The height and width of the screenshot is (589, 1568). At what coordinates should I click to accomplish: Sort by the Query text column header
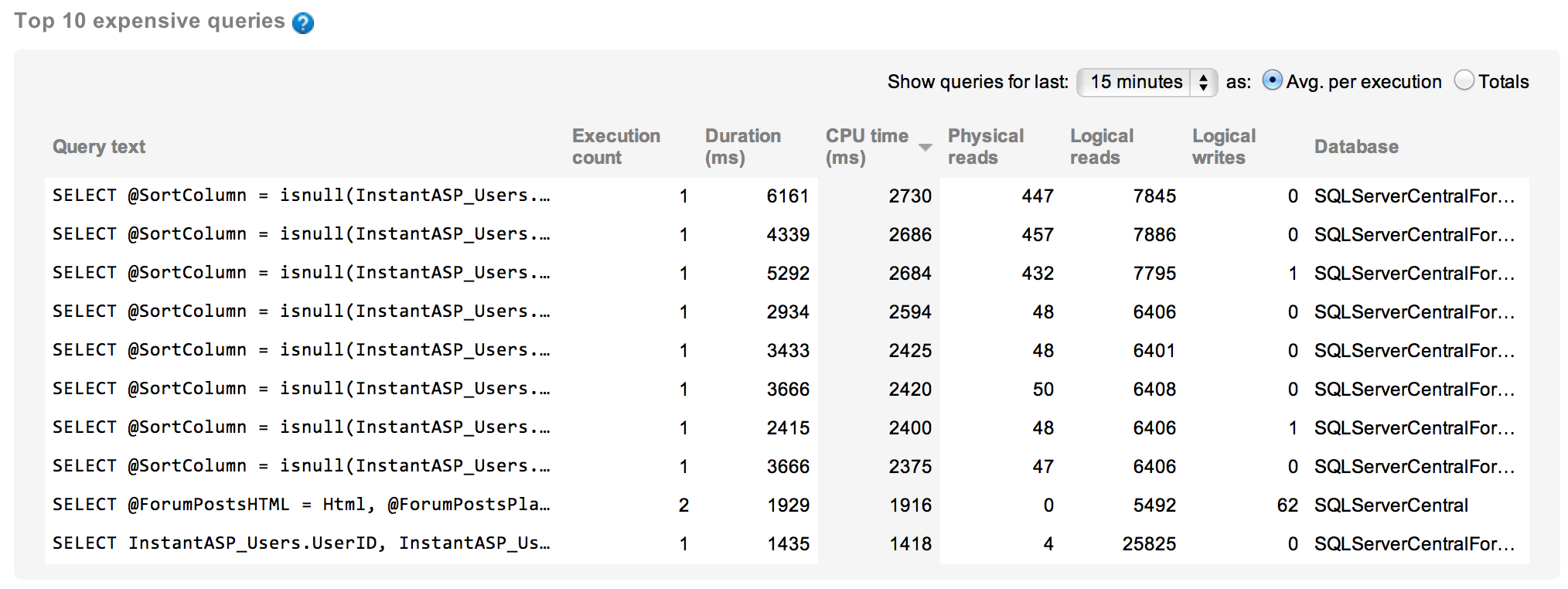tap(99, 147)
